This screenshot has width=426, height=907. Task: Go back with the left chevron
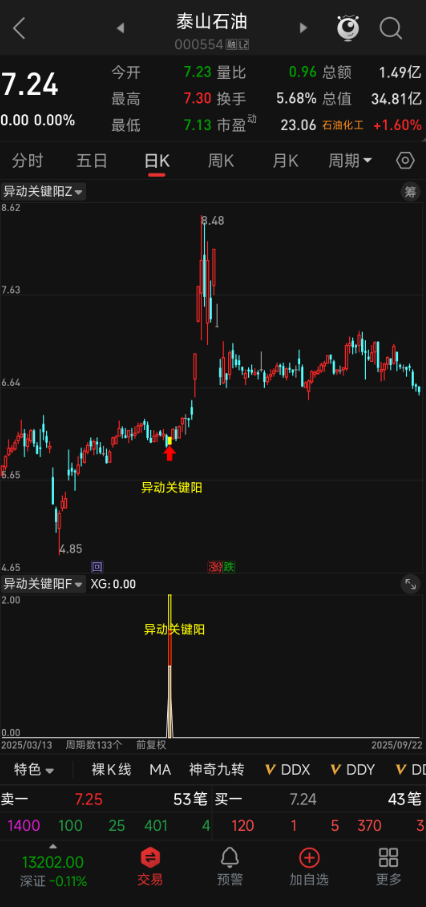pyautogui.click(x=19, y=28)
